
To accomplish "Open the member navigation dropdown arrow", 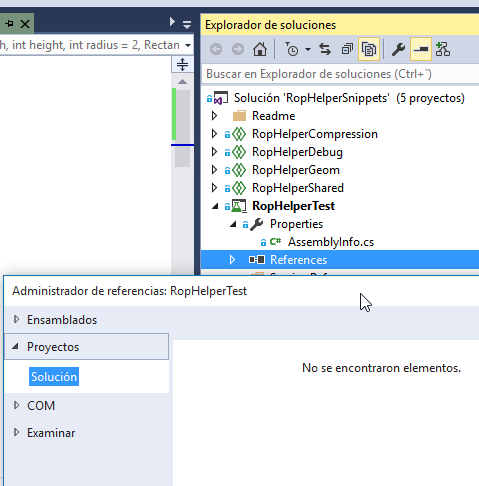I will 188,45.
